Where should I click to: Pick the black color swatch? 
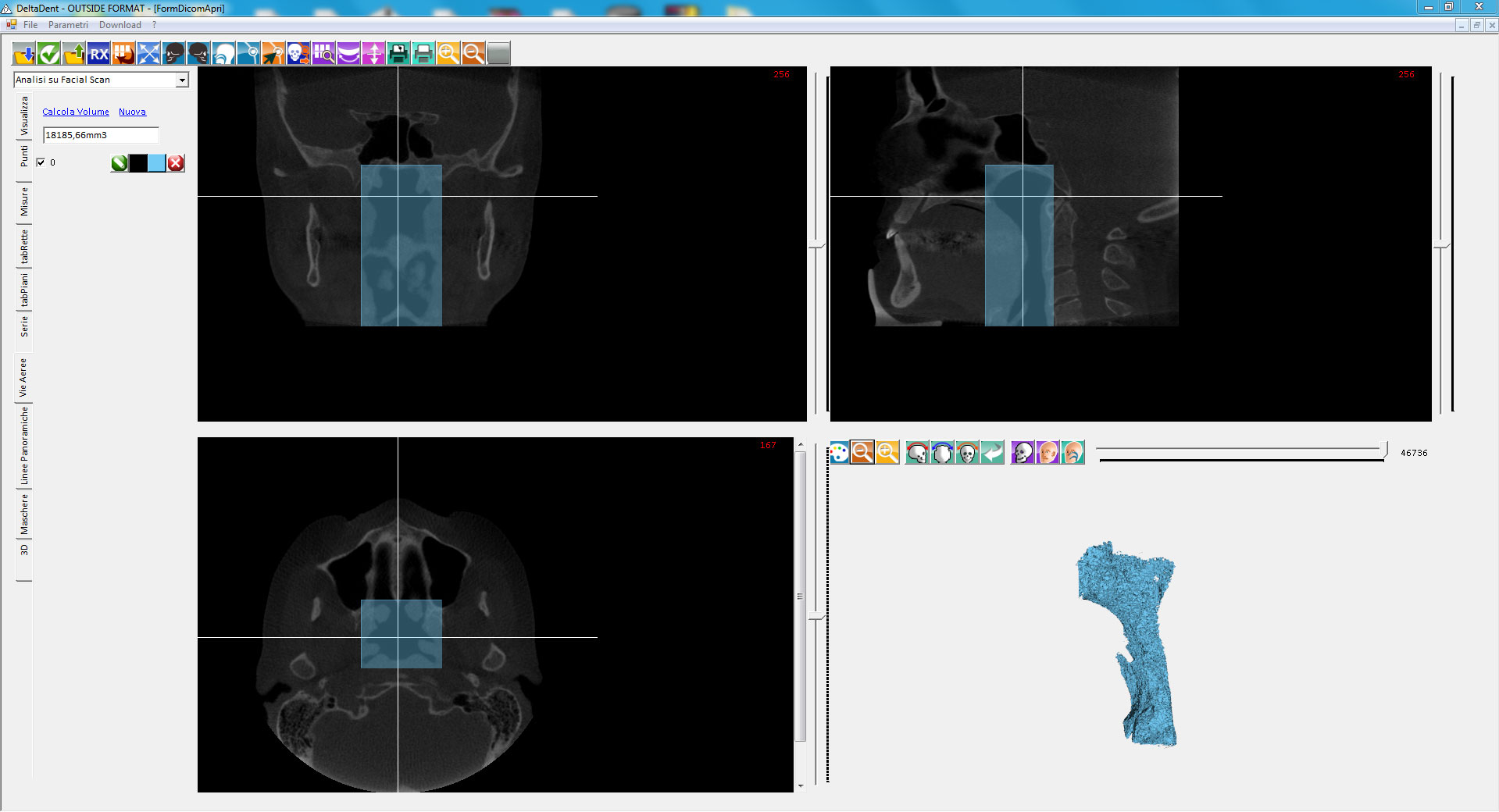138,163
